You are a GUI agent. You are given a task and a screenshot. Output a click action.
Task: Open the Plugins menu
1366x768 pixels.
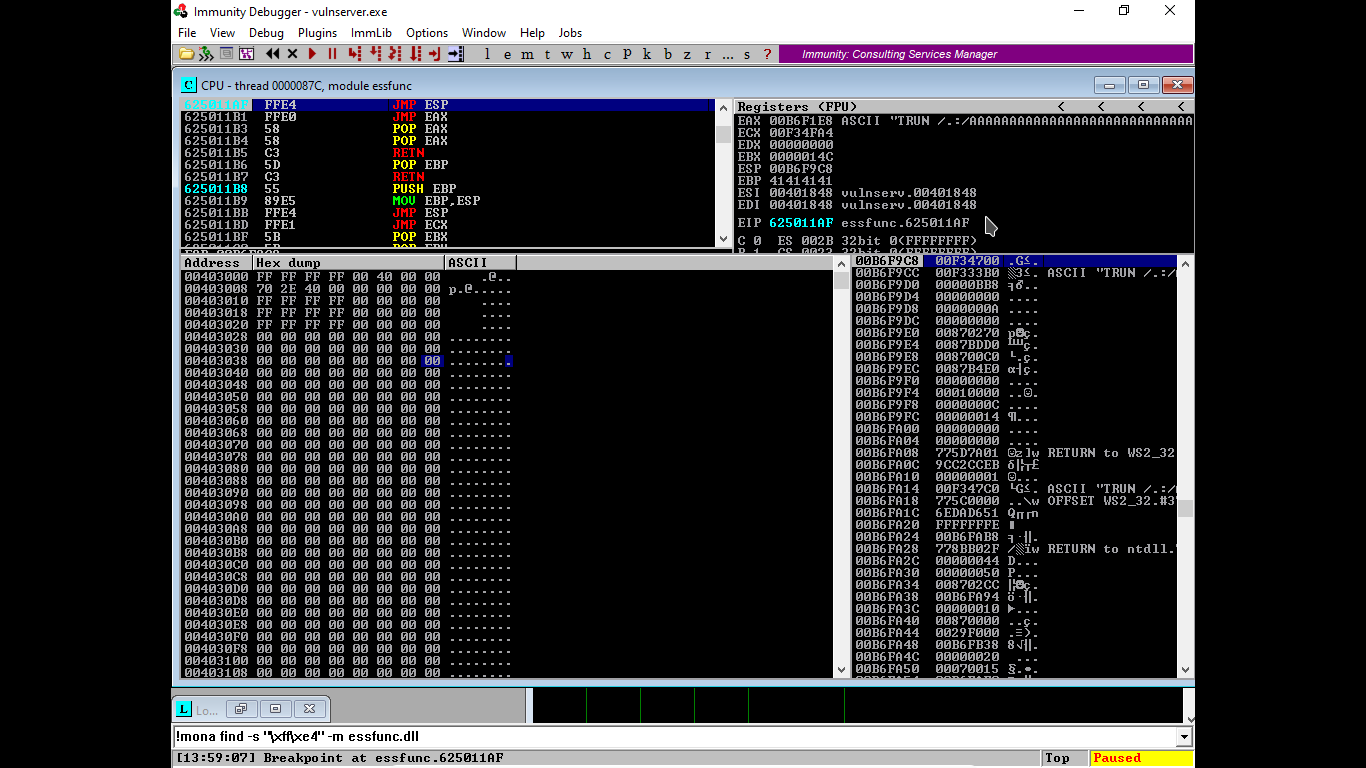tap(317, 33)
